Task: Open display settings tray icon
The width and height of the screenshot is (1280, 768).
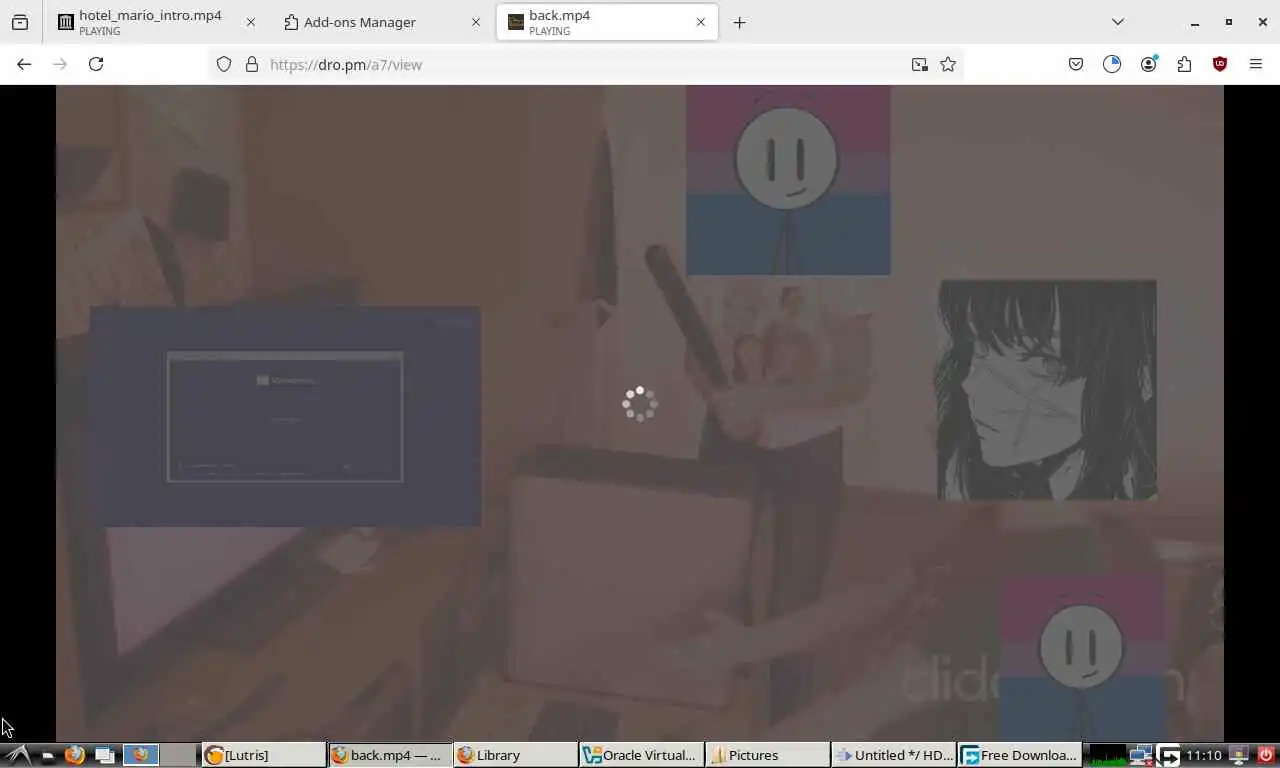Action: (x=1239, y=755)
